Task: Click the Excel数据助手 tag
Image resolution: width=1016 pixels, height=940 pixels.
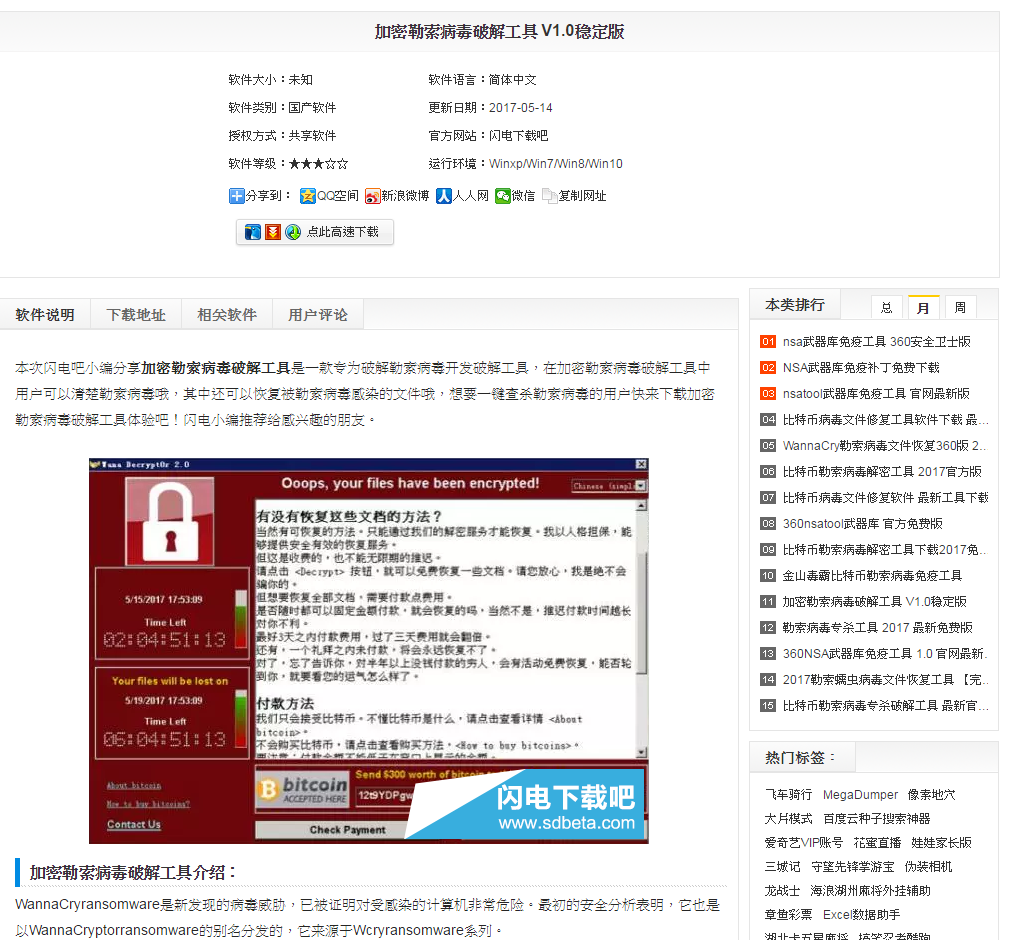Action: 861,914
